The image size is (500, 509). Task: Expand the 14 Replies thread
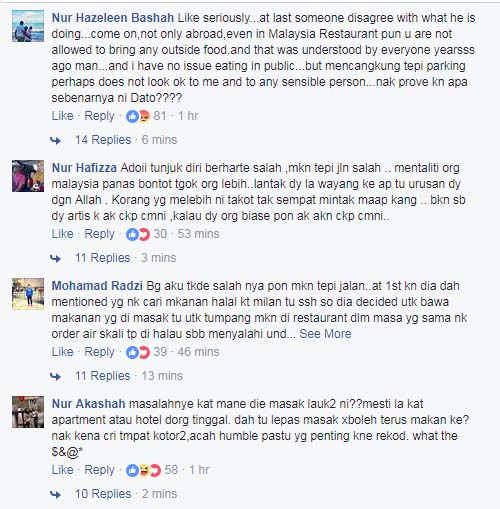[103, 140]
